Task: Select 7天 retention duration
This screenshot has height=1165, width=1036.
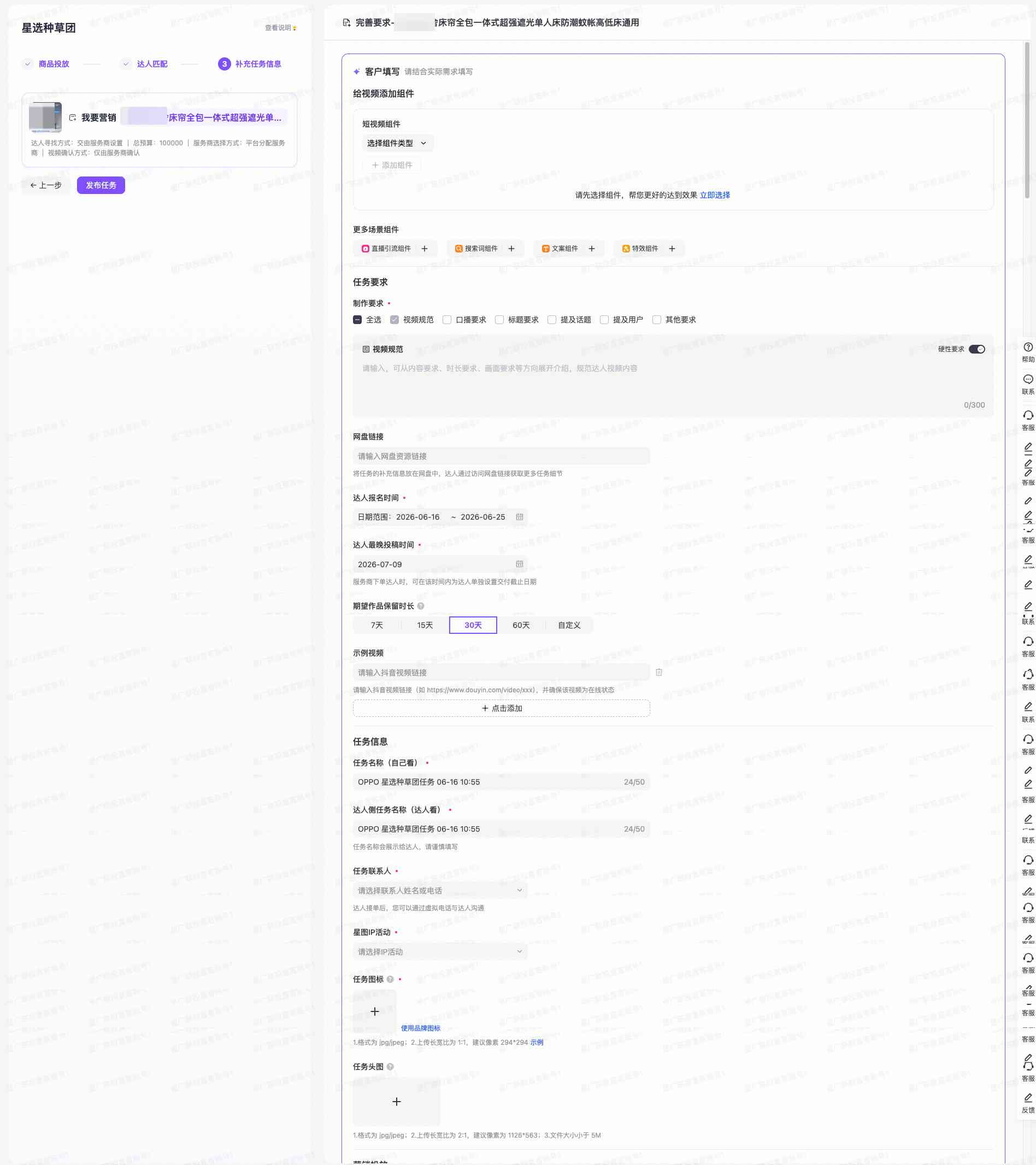Action: [376, 625]
